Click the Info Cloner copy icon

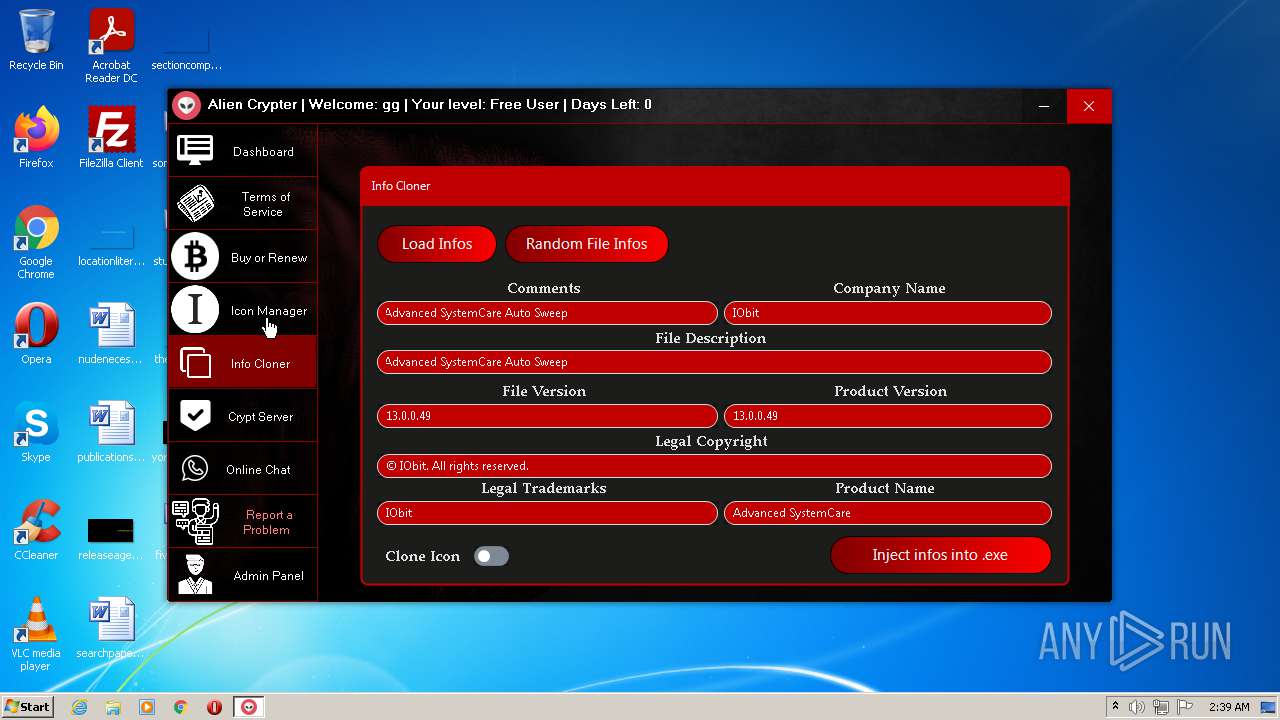[195, 363]
